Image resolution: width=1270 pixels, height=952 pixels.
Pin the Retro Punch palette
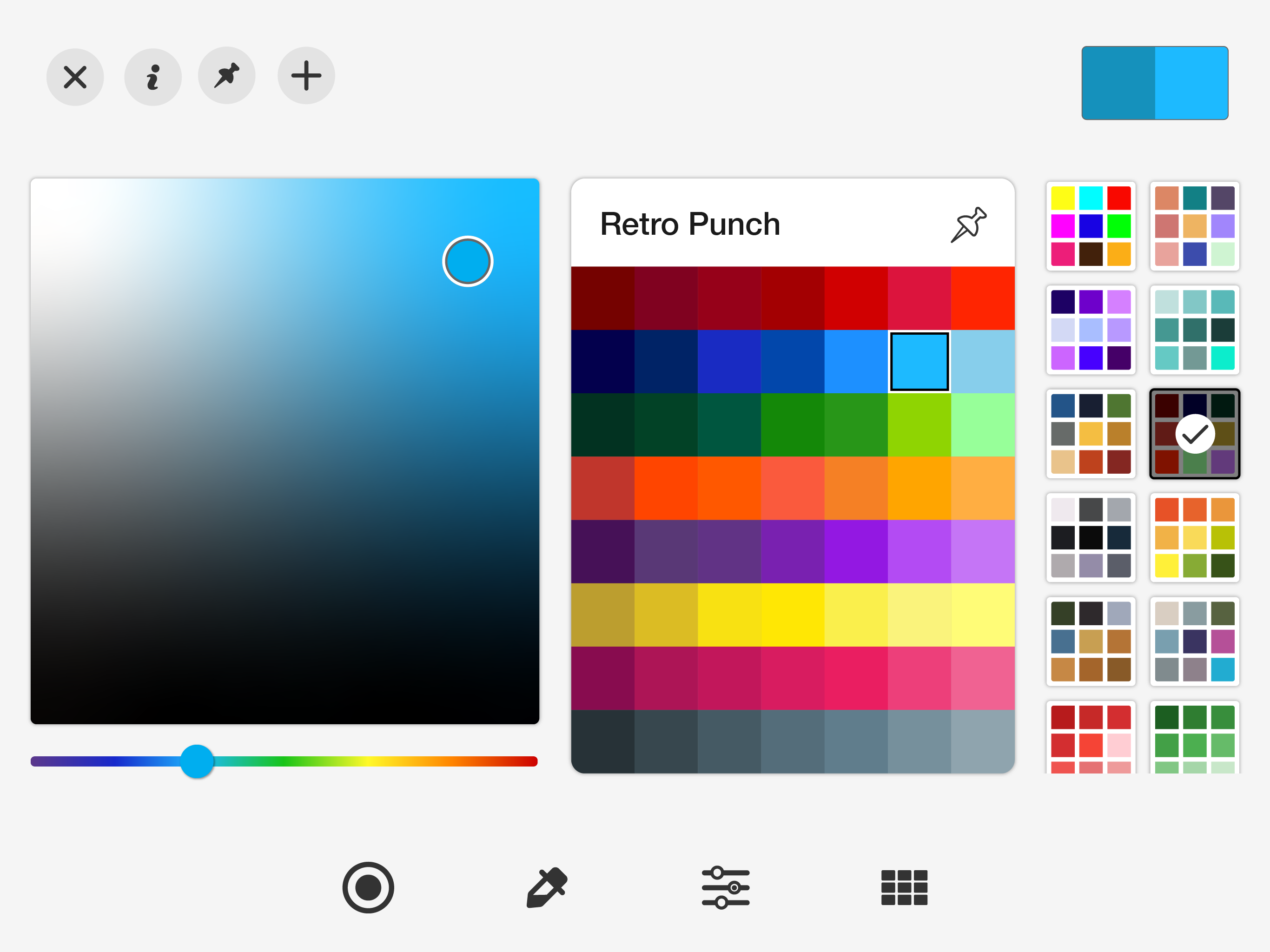pyautogui.click(x=969, y=225)
